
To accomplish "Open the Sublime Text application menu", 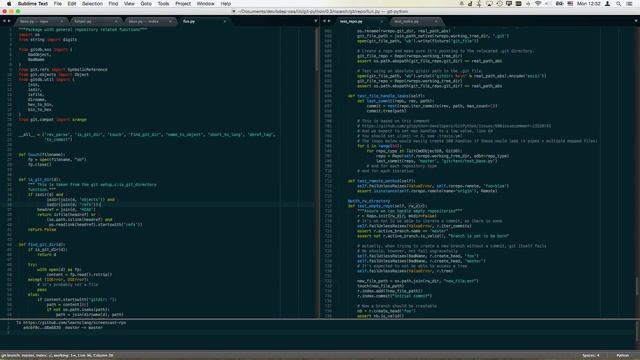I will 33,4.
